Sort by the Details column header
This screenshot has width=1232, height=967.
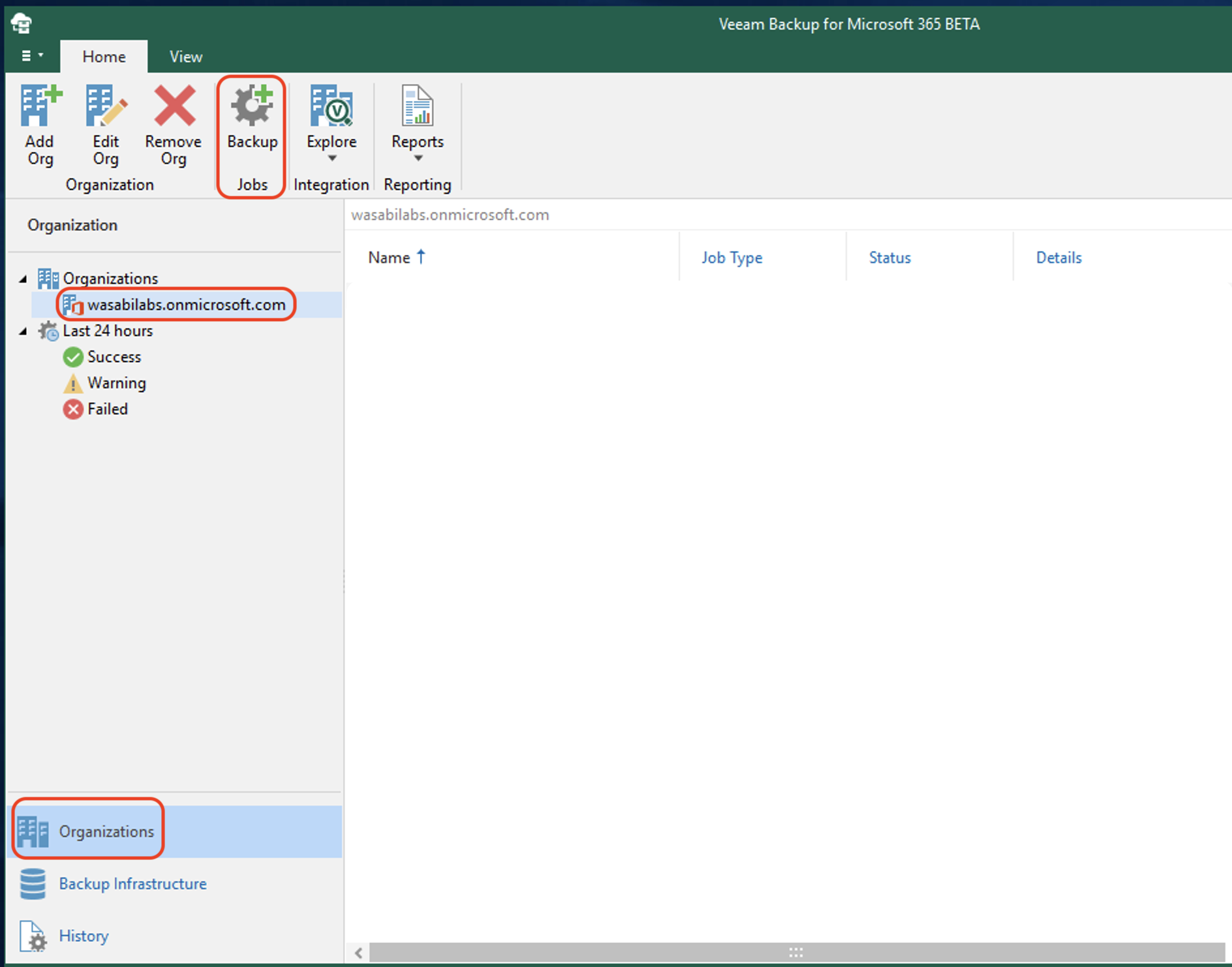click(1058, 258)
